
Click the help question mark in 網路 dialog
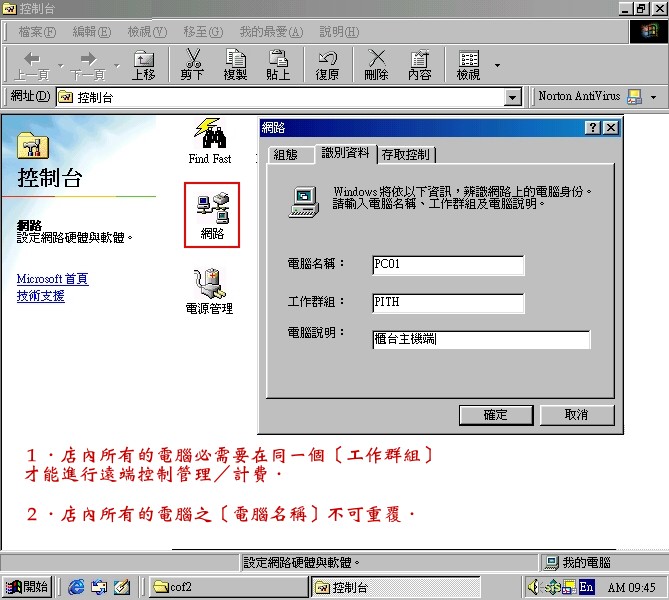point(593,128)
